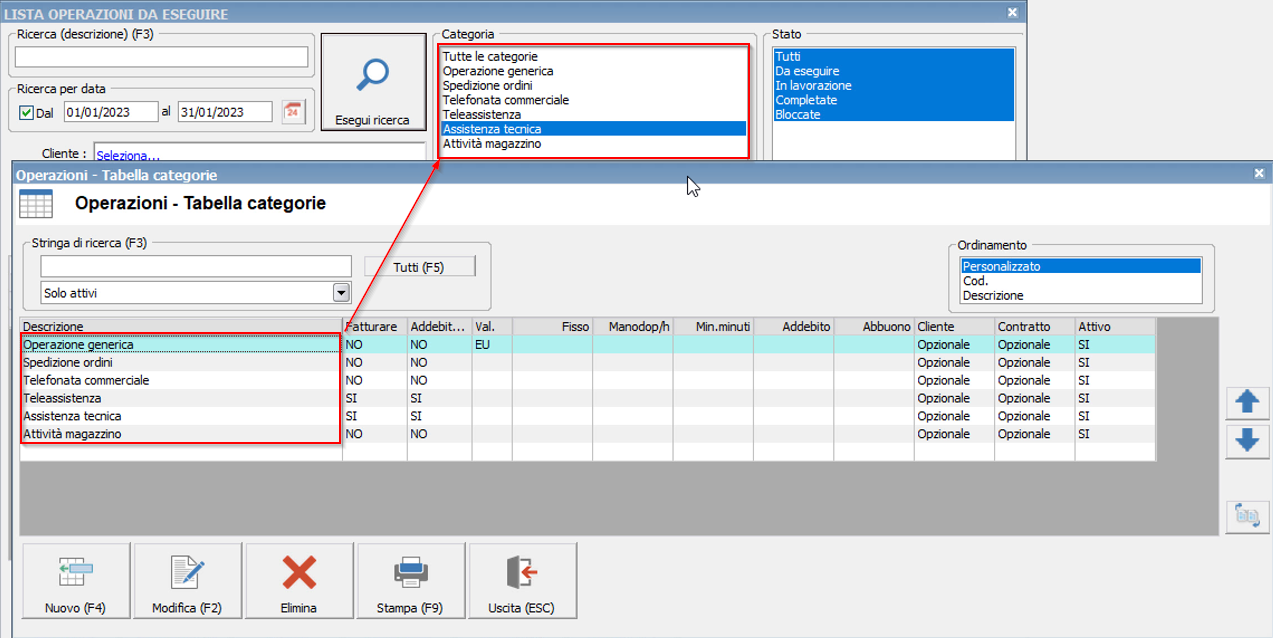Click the Tutti (F5) button
Image resolution: width=1273 pixels, height=638 pixels.
(x=419, y=267)
